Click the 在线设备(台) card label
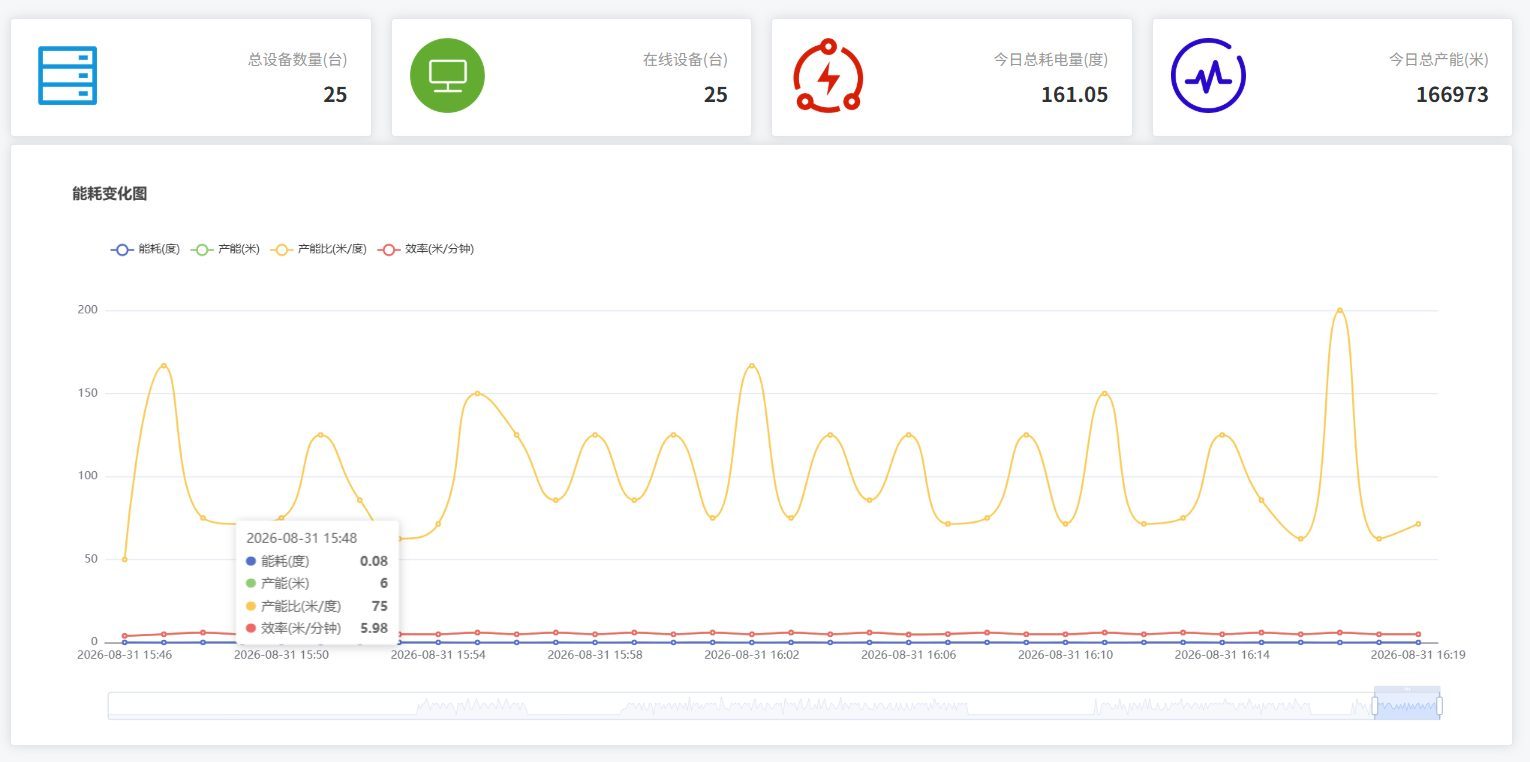This screenshot has height=762, width=1530. 685,60
